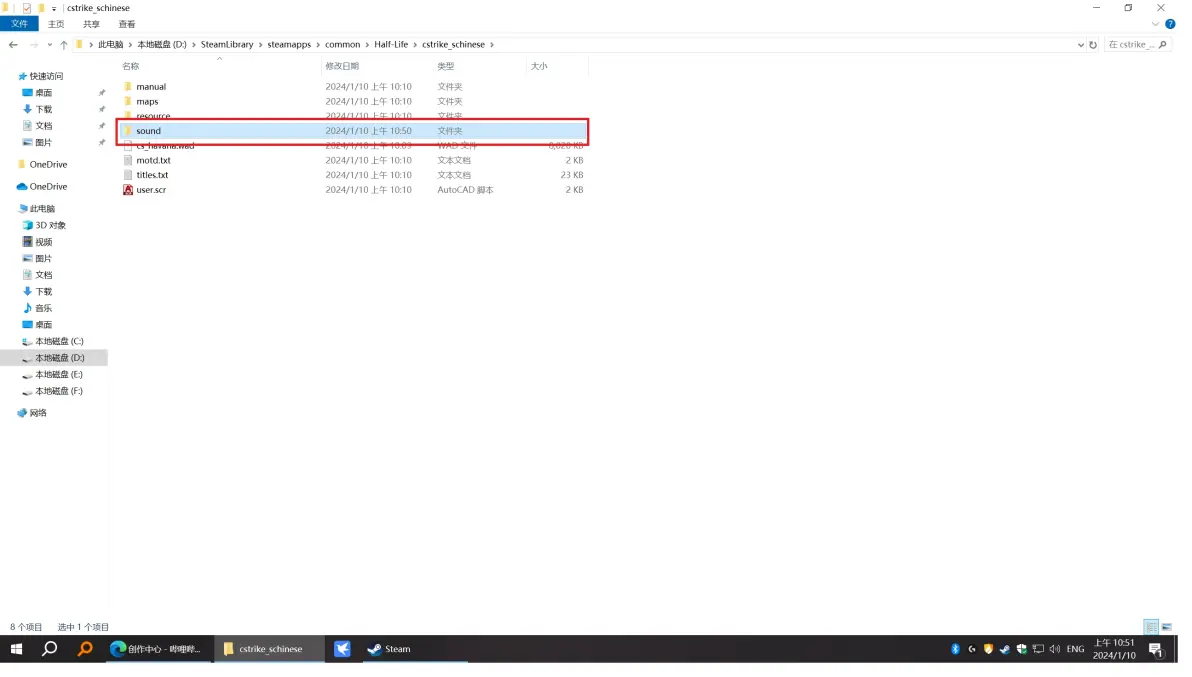Screen dimensions: 1192x677
Task: Sort files by 修改日期 column header
Action: click(342, 66)
